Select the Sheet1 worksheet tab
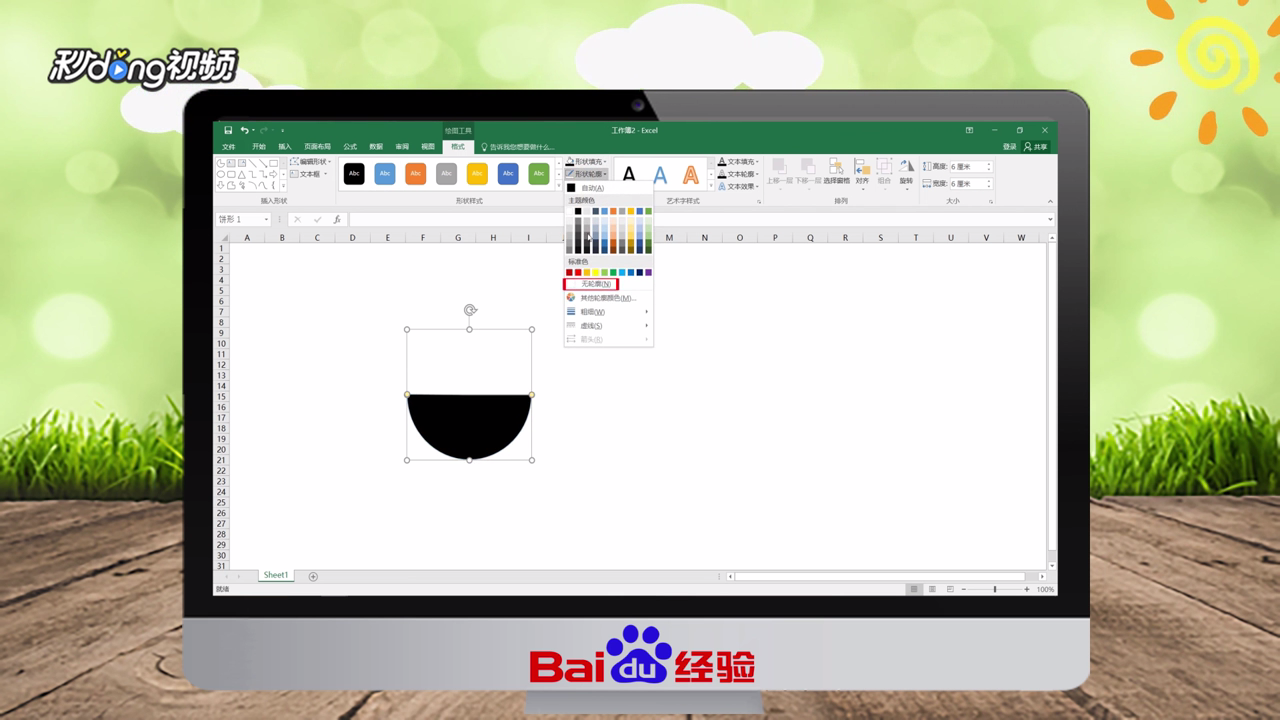The height and width of the screenshot is (720, 1280). pyautogui.click(x=275, y=575)
